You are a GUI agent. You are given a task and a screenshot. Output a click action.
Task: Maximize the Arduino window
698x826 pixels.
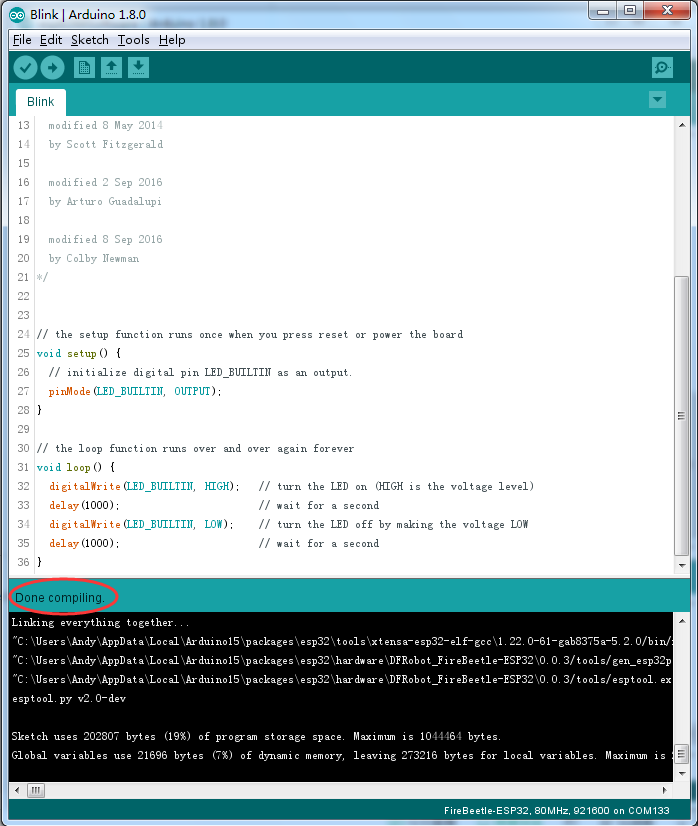coord(630,11)
